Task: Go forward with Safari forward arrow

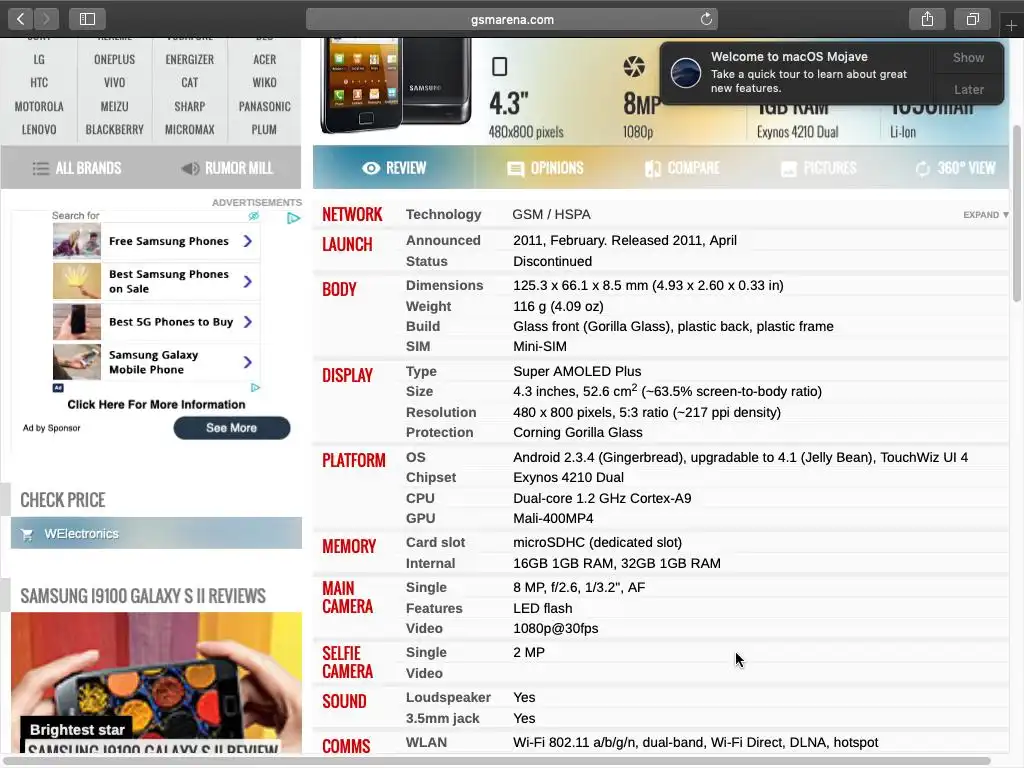Action: point(46,19)
